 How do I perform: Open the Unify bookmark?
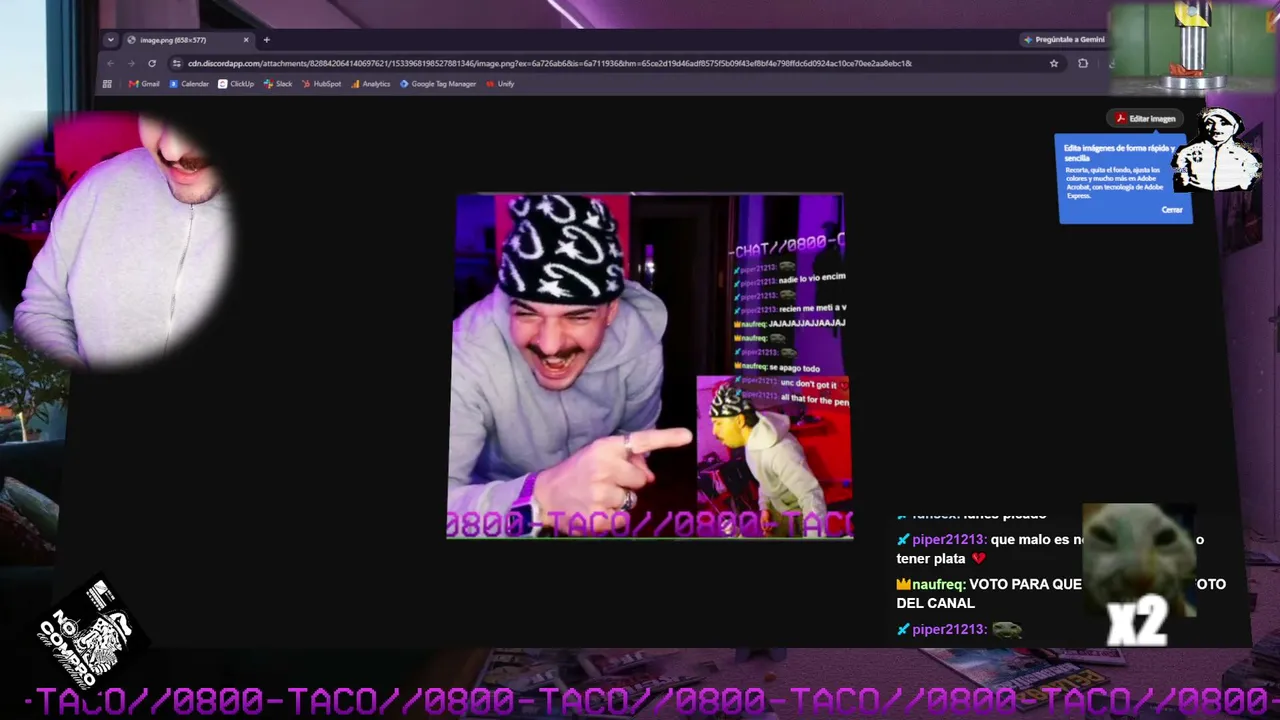click(x=500, y=84)
